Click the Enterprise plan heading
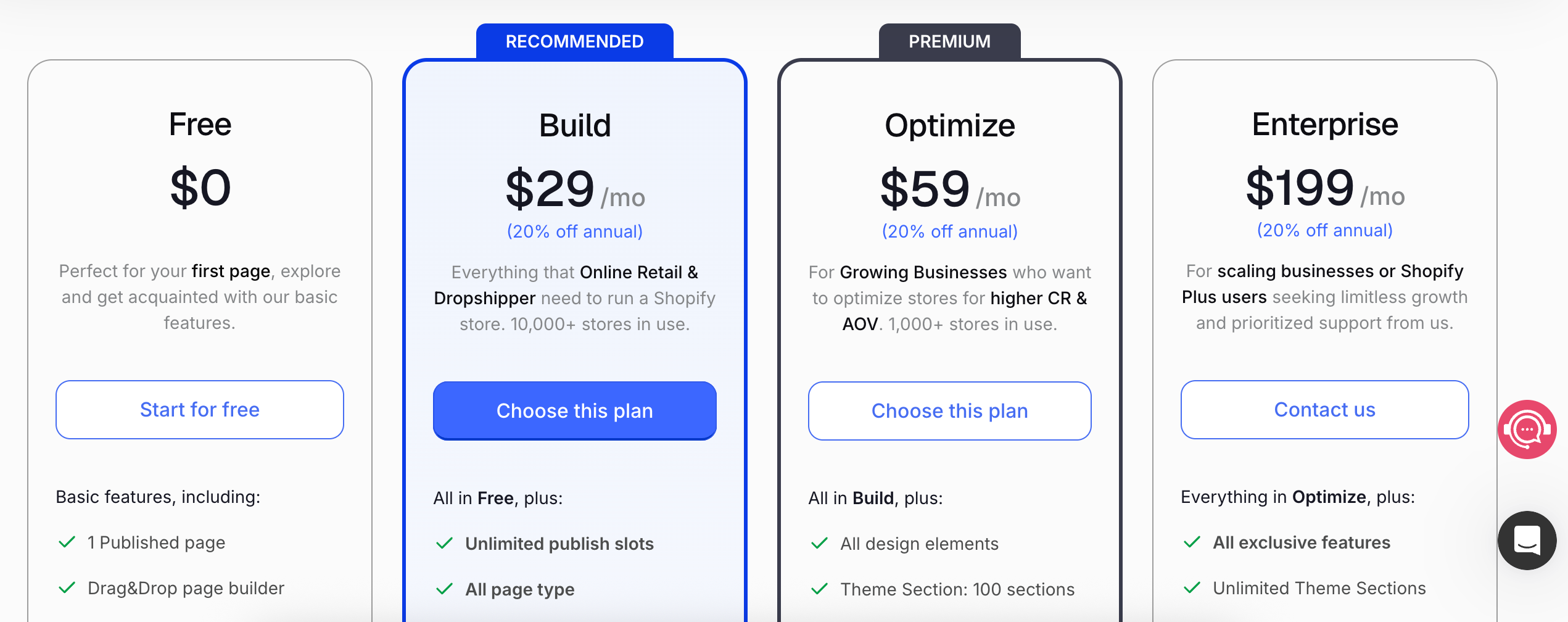 (1325, 125)
